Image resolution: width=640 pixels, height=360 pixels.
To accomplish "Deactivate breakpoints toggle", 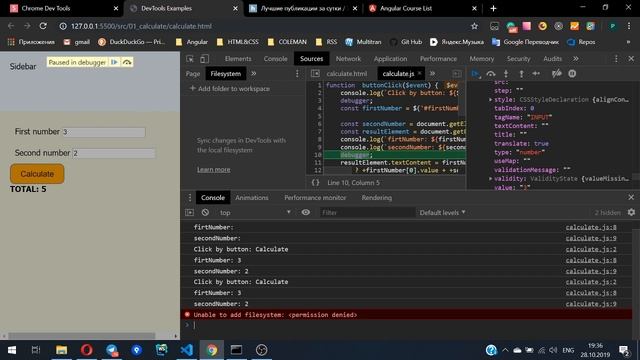I will tap(557, 73).
